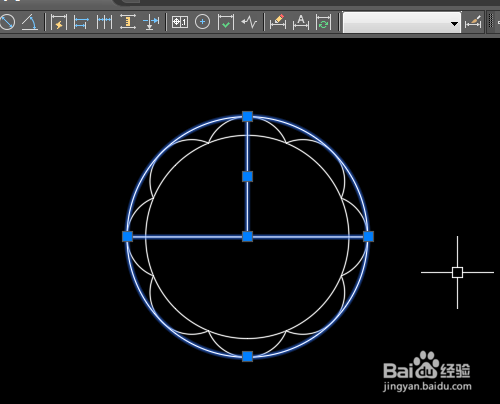Screen dimensions: 500x404
Task: Select the top quadrant grip of circle
Action: point(247,117)
